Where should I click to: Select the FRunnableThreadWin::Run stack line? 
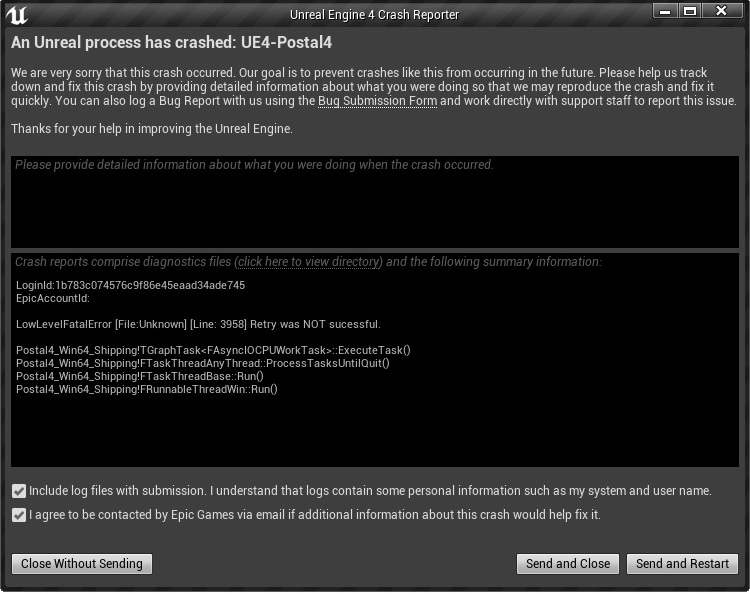146,389
